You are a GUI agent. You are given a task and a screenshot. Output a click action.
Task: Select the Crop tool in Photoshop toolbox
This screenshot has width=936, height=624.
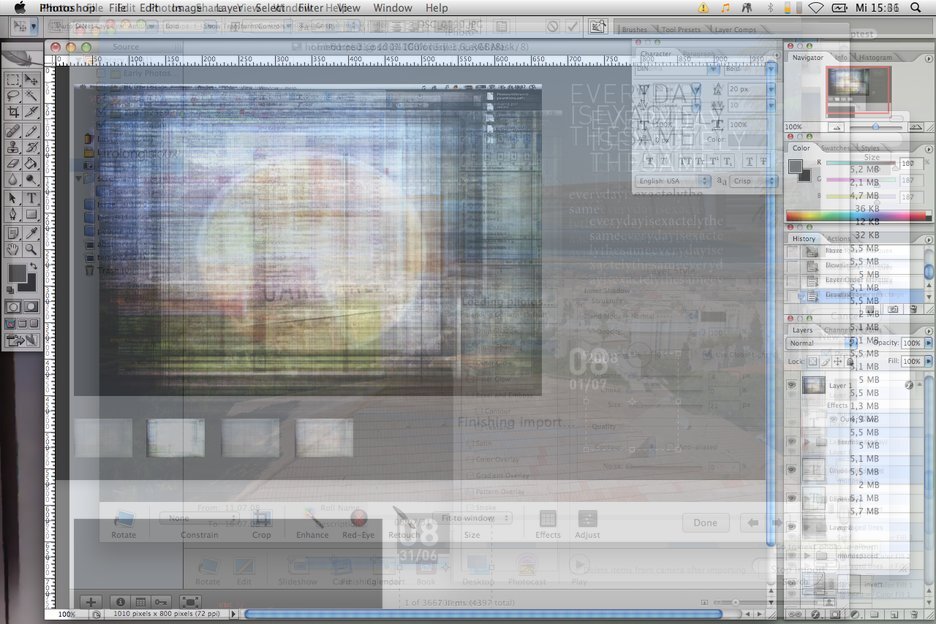point(13,112)
